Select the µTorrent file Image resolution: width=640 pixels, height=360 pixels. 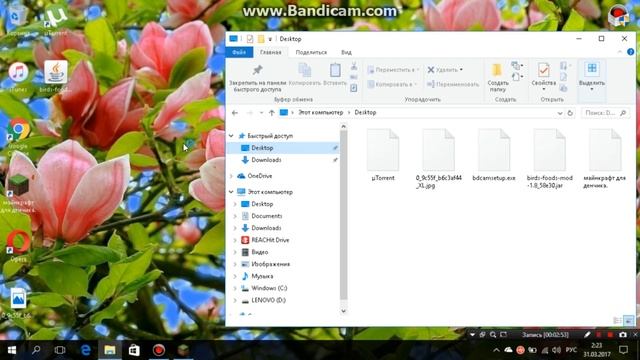pyautogui.click(x=383, y=155)
